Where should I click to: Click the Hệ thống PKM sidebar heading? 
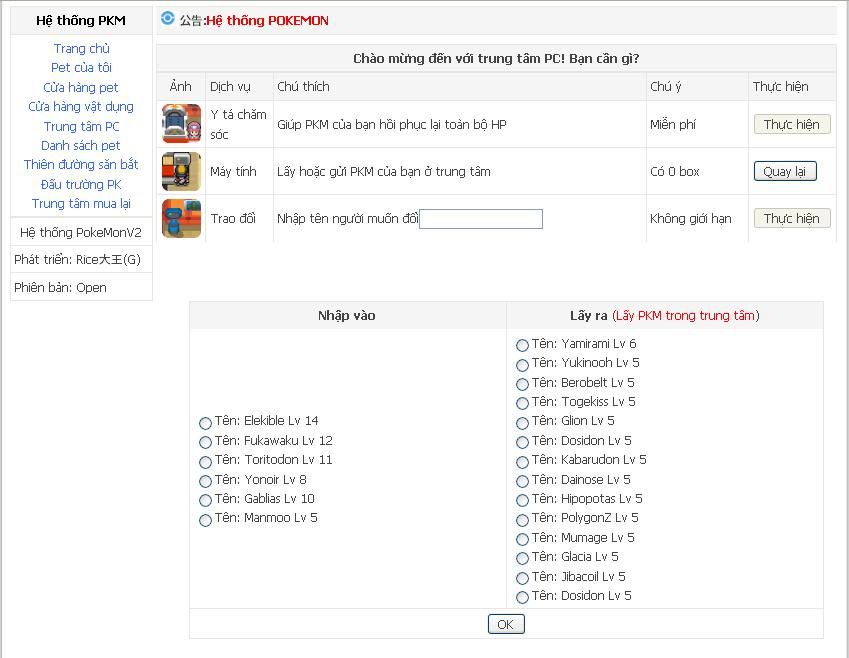81,21
